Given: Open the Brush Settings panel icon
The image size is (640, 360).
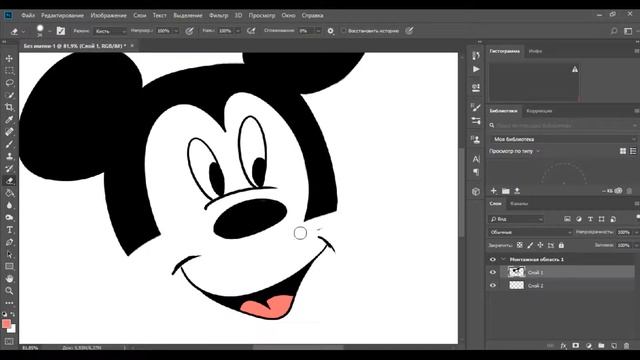Looking at the screenshot, I should [x=476, y=107].
